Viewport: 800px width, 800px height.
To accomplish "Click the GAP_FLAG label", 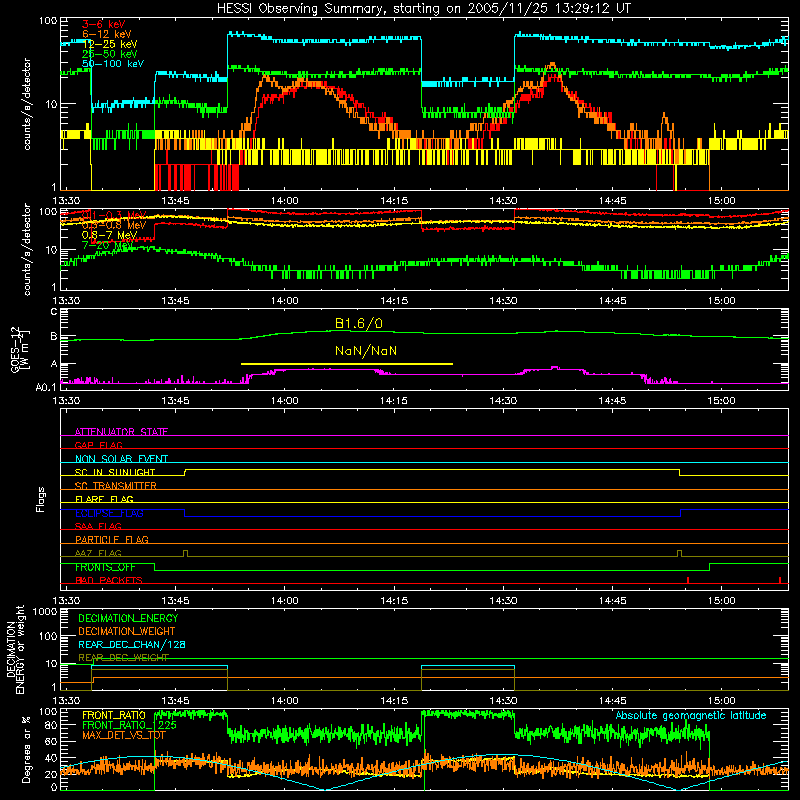I will click(98, 445).
